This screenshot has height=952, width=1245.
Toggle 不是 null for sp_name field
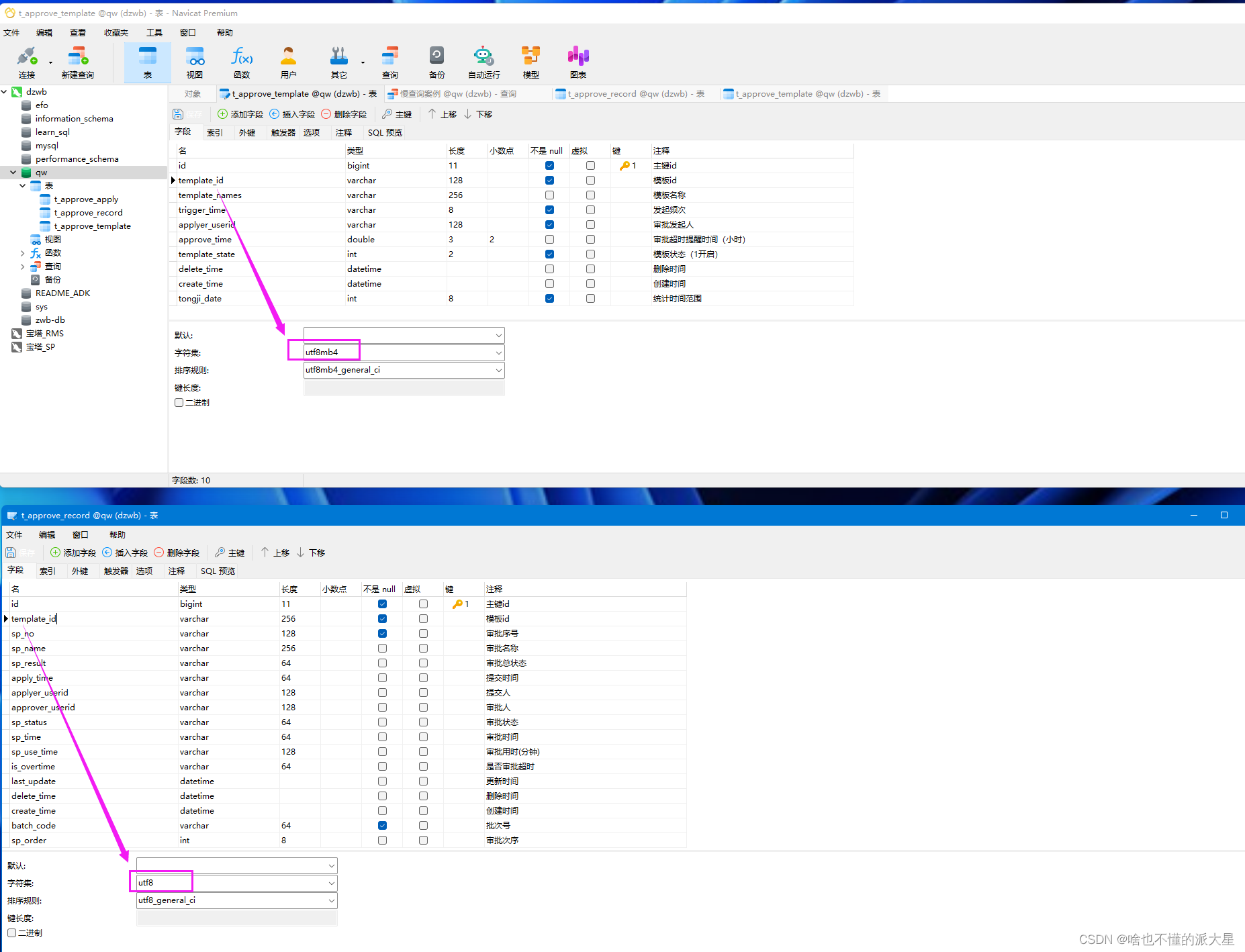pos(382,649)
